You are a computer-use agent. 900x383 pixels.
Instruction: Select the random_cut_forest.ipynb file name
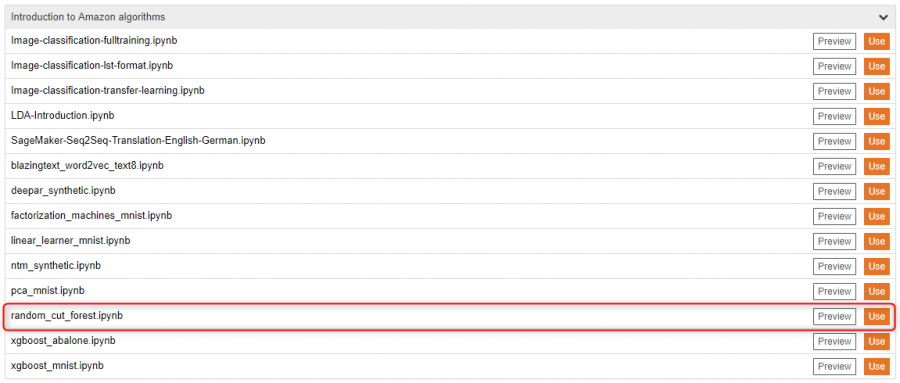click(67, 316)
